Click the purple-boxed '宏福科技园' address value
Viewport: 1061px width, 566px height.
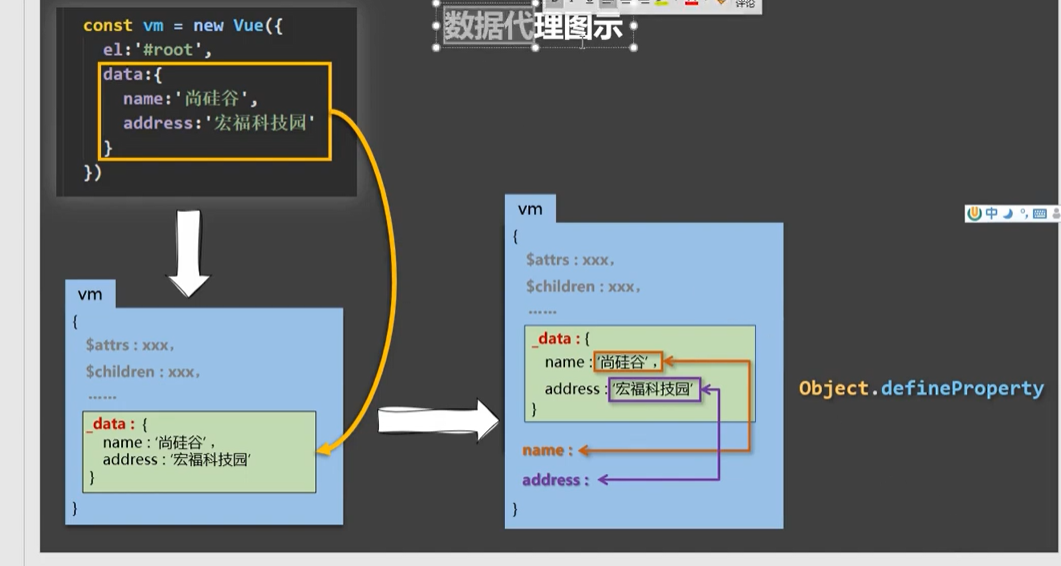654,389
